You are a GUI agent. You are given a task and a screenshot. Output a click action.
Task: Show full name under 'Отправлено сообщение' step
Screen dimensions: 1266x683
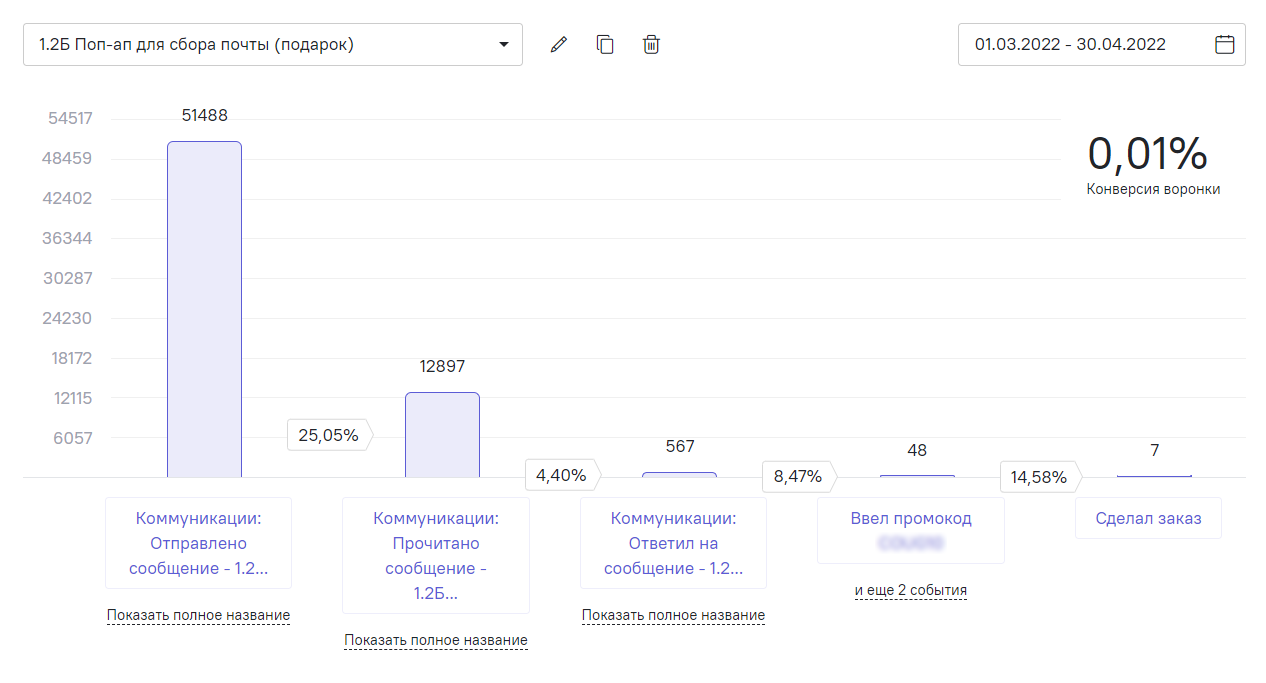(x=198, y=615)
